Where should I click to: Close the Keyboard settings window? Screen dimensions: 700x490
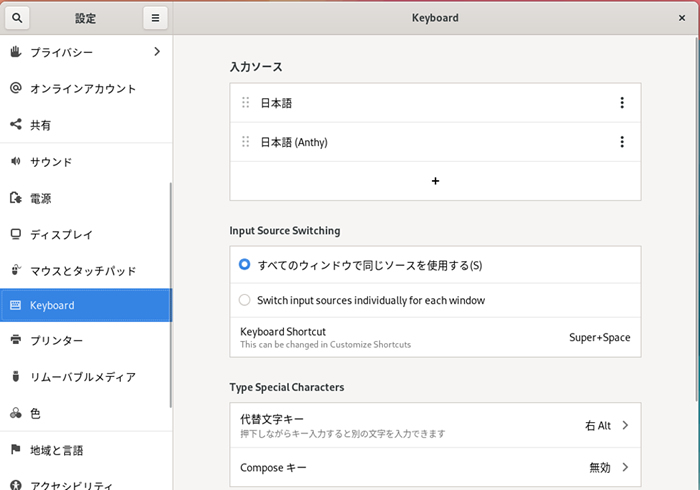click(x=682, y=18)
